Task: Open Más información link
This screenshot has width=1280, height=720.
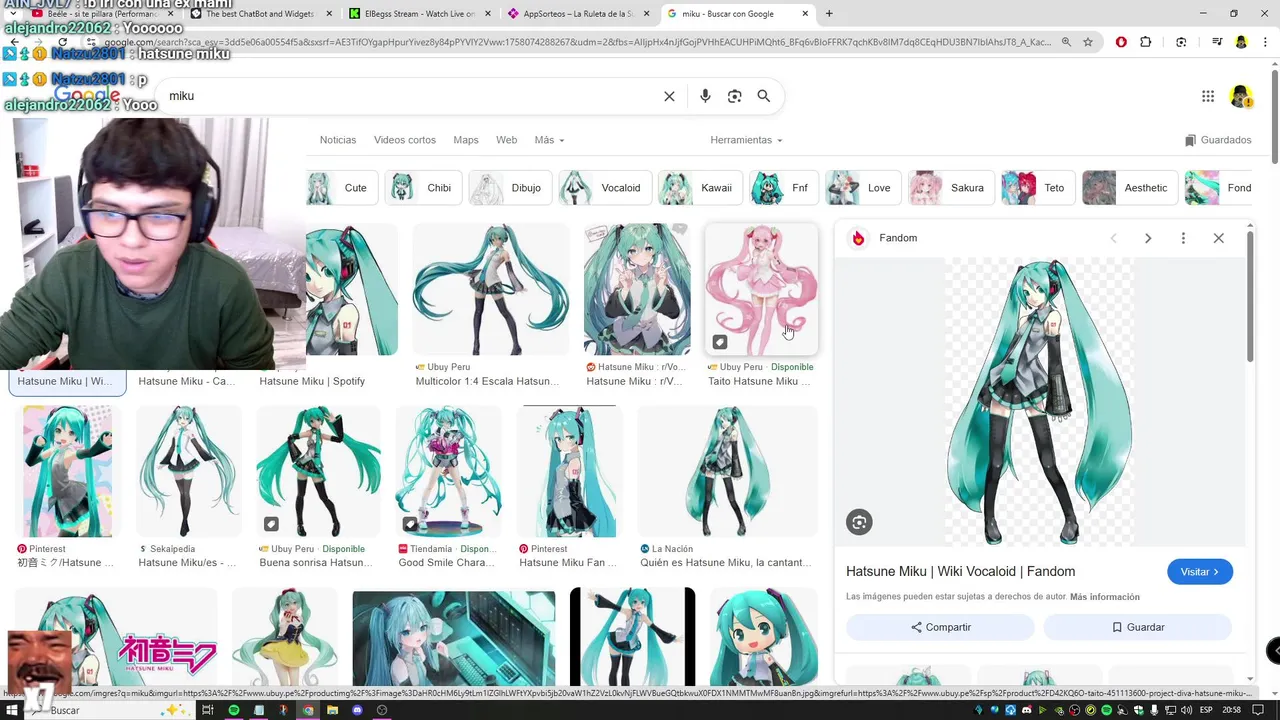Action: (x=1105, y=597)
